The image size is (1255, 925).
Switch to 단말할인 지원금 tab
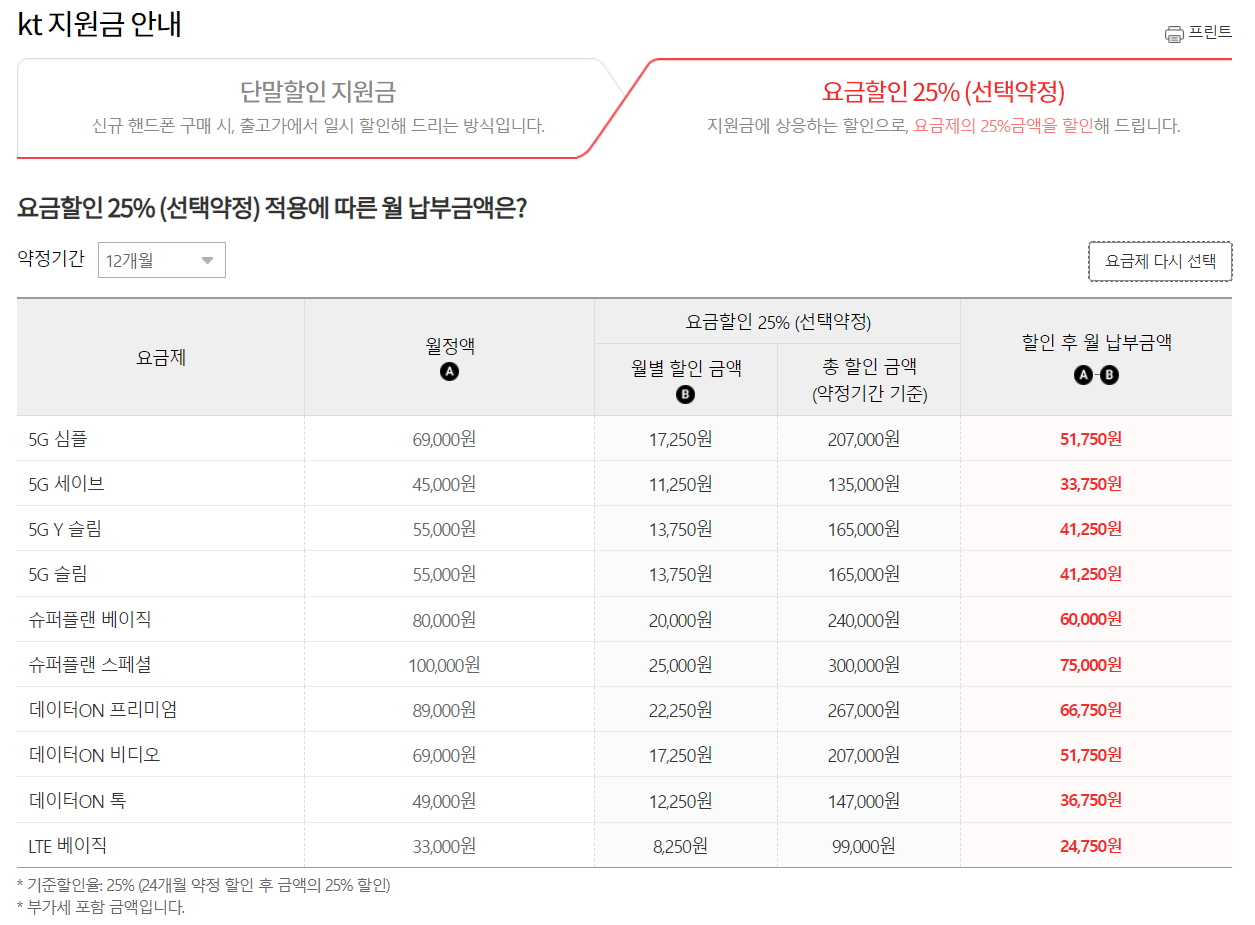[318, 108]
